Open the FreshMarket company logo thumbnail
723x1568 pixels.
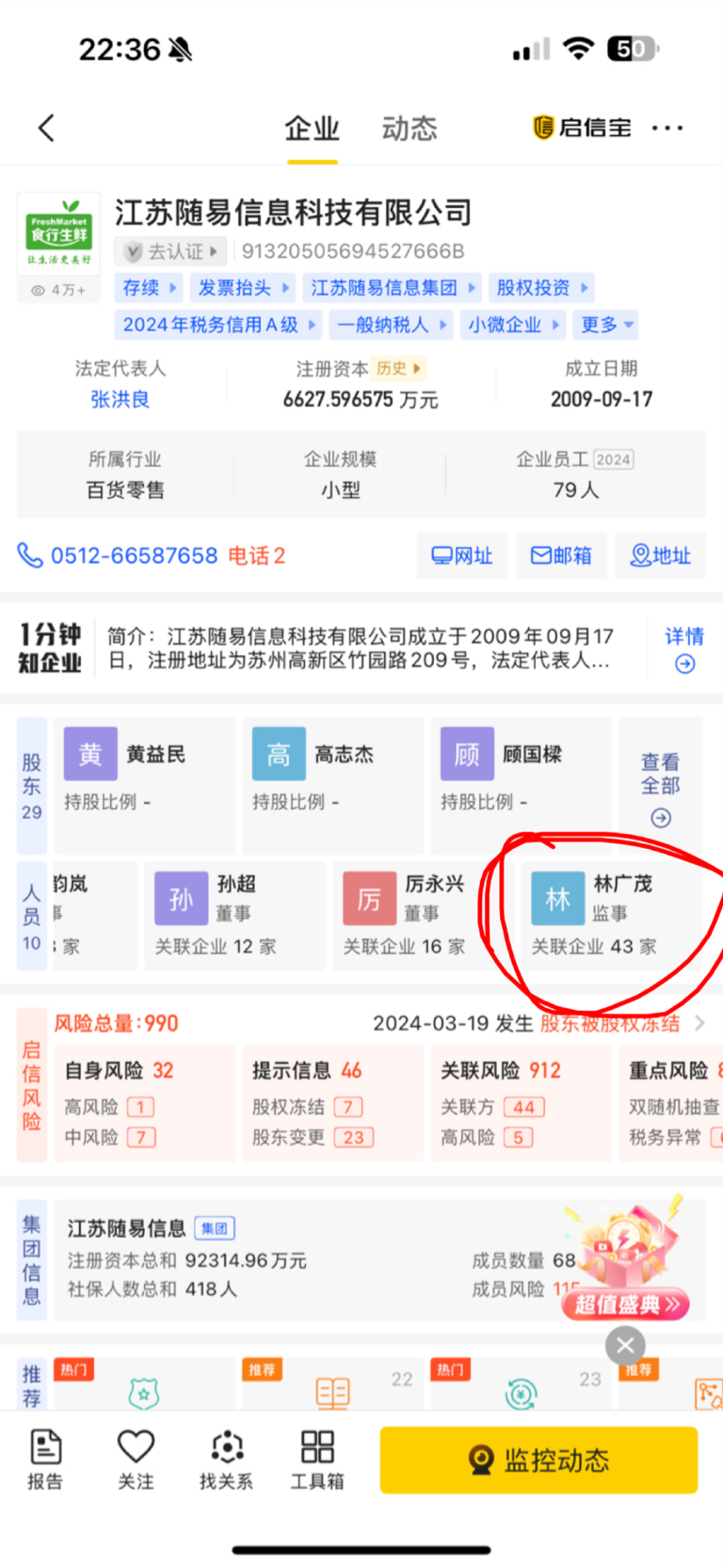click(x=58, y=234)
